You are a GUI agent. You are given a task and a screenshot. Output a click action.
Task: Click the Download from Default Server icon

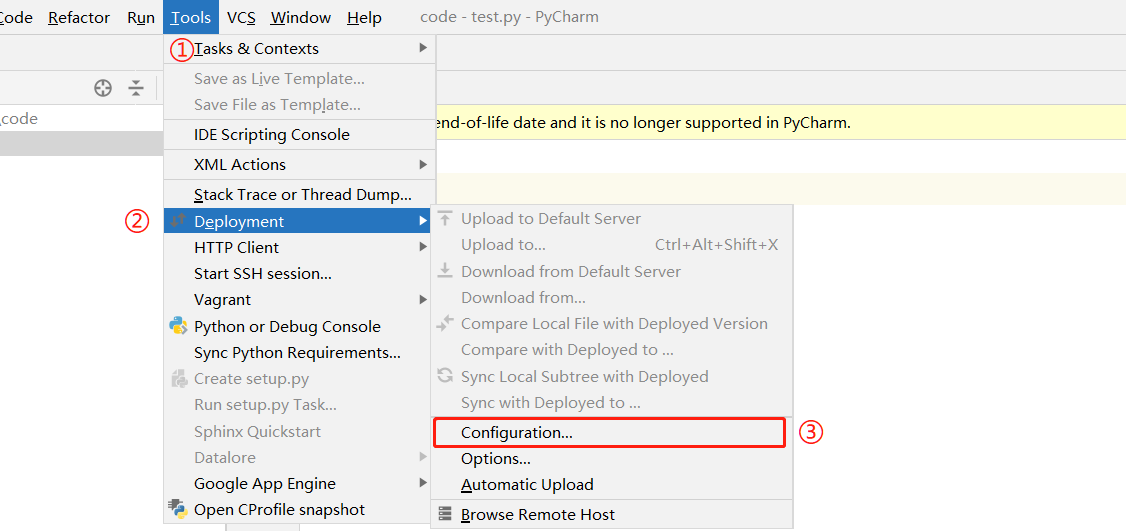(x=445, y=271)
